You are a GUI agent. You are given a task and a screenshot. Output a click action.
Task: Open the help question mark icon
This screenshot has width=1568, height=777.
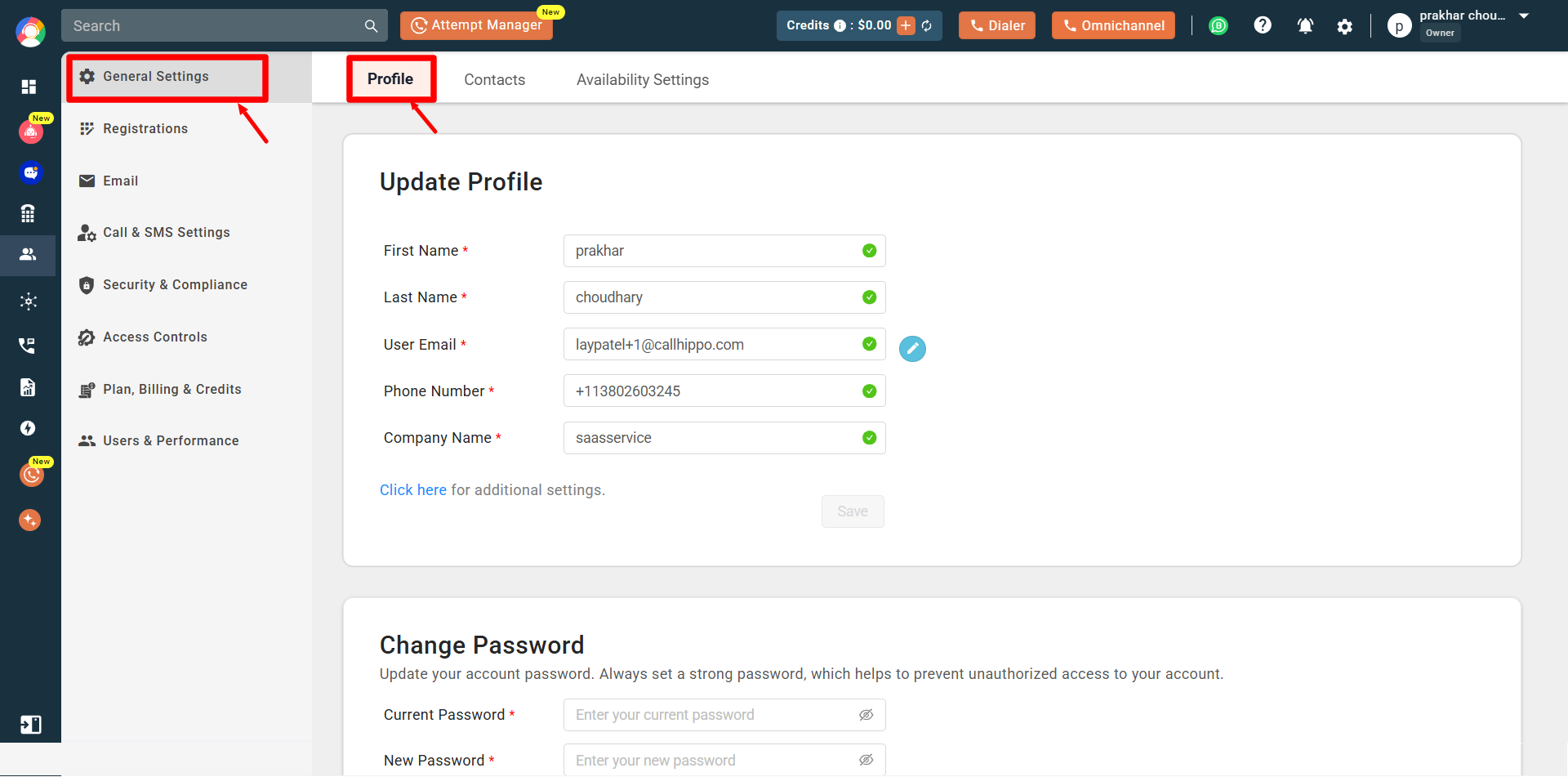(x=1263, y=25)
